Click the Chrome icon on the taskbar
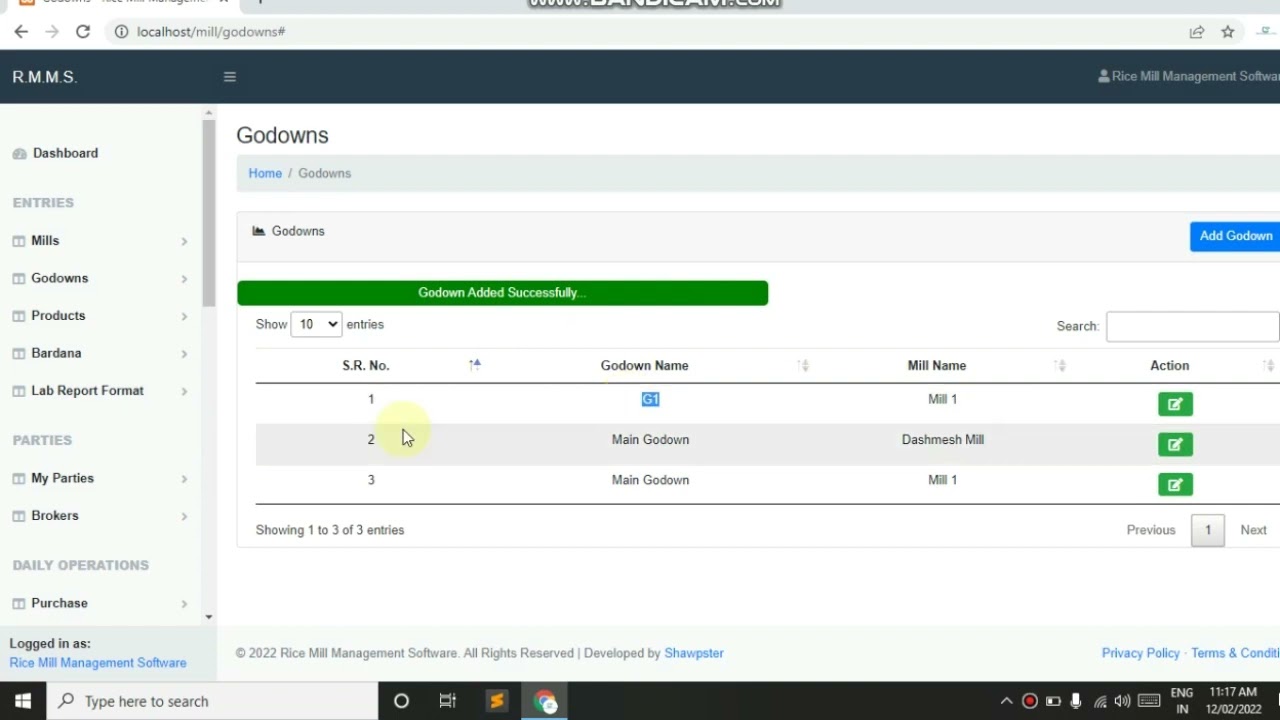The image size is (1280, 720). [545, 701]
